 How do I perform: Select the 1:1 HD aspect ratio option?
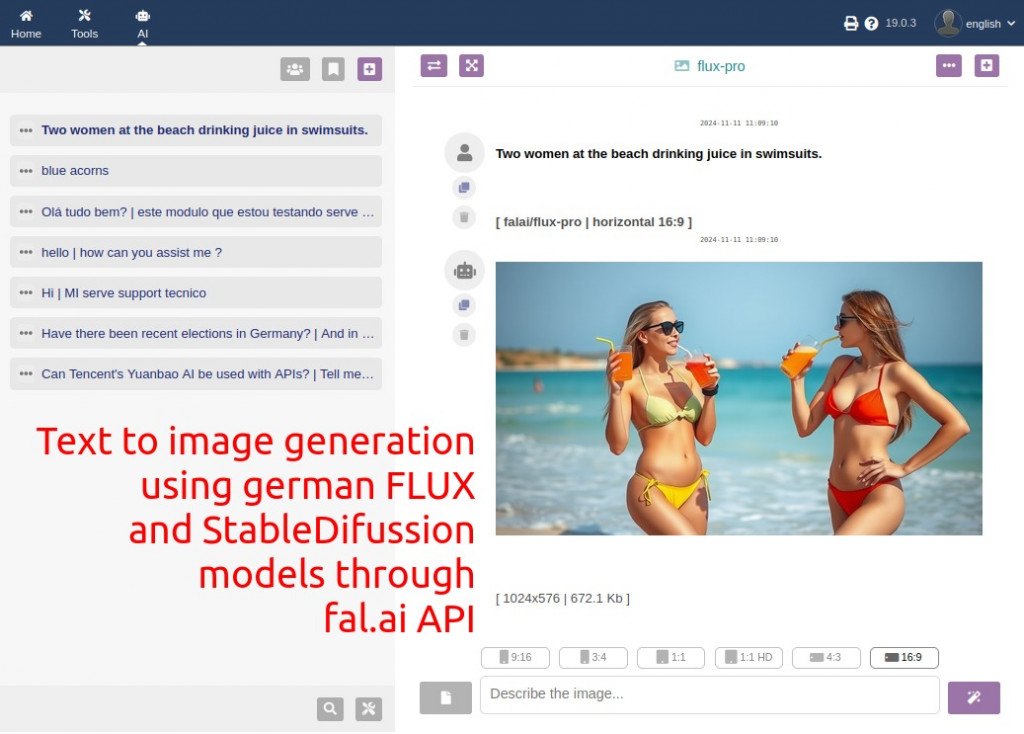click(748, 658)
